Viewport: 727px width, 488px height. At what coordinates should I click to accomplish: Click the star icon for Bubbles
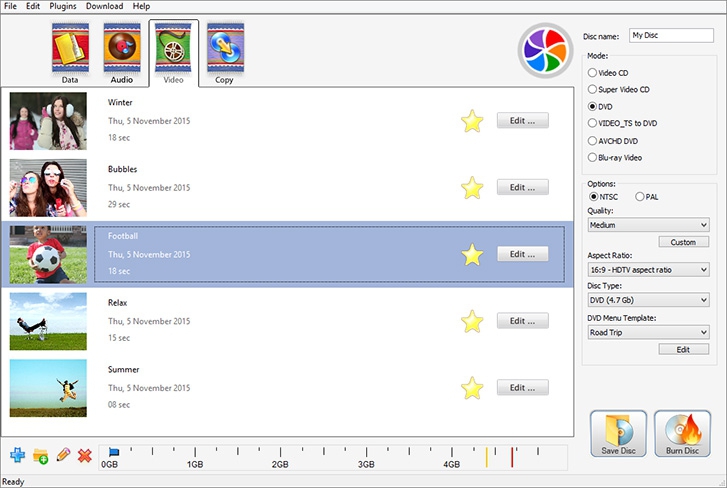[x=472, y=188]
